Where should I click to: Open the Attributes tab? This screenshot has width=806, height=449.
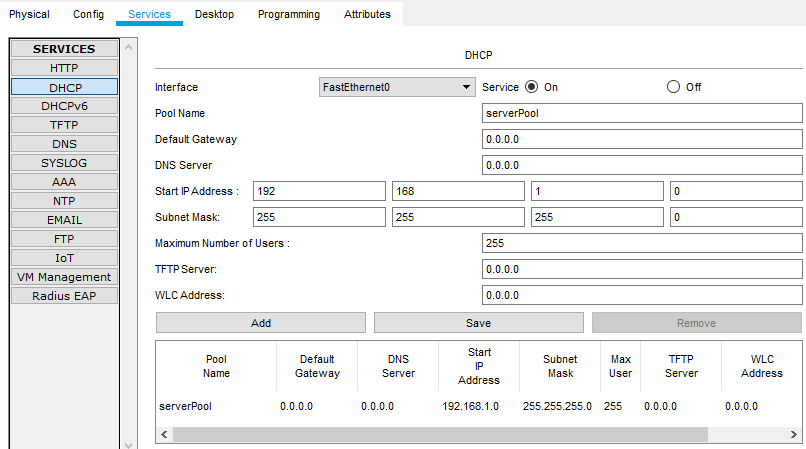[x=367, y=14]
